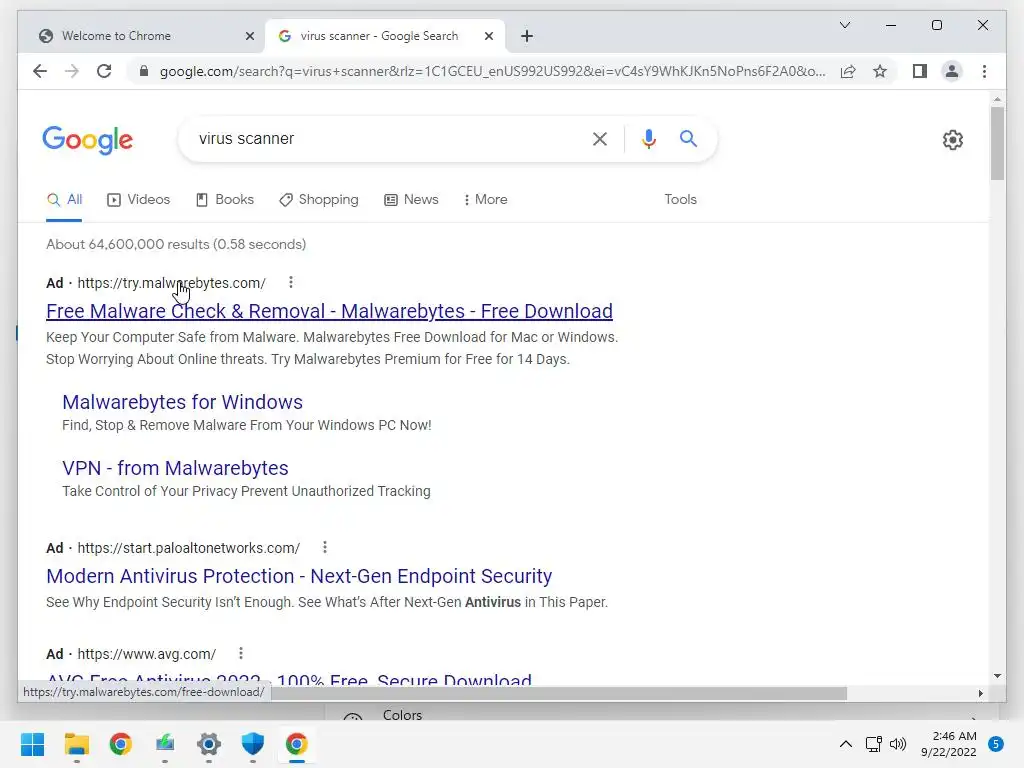This screenshot has height=768, width=1024.
Task: Open Modern Antivirus Protection link
Action: point(299,576)
